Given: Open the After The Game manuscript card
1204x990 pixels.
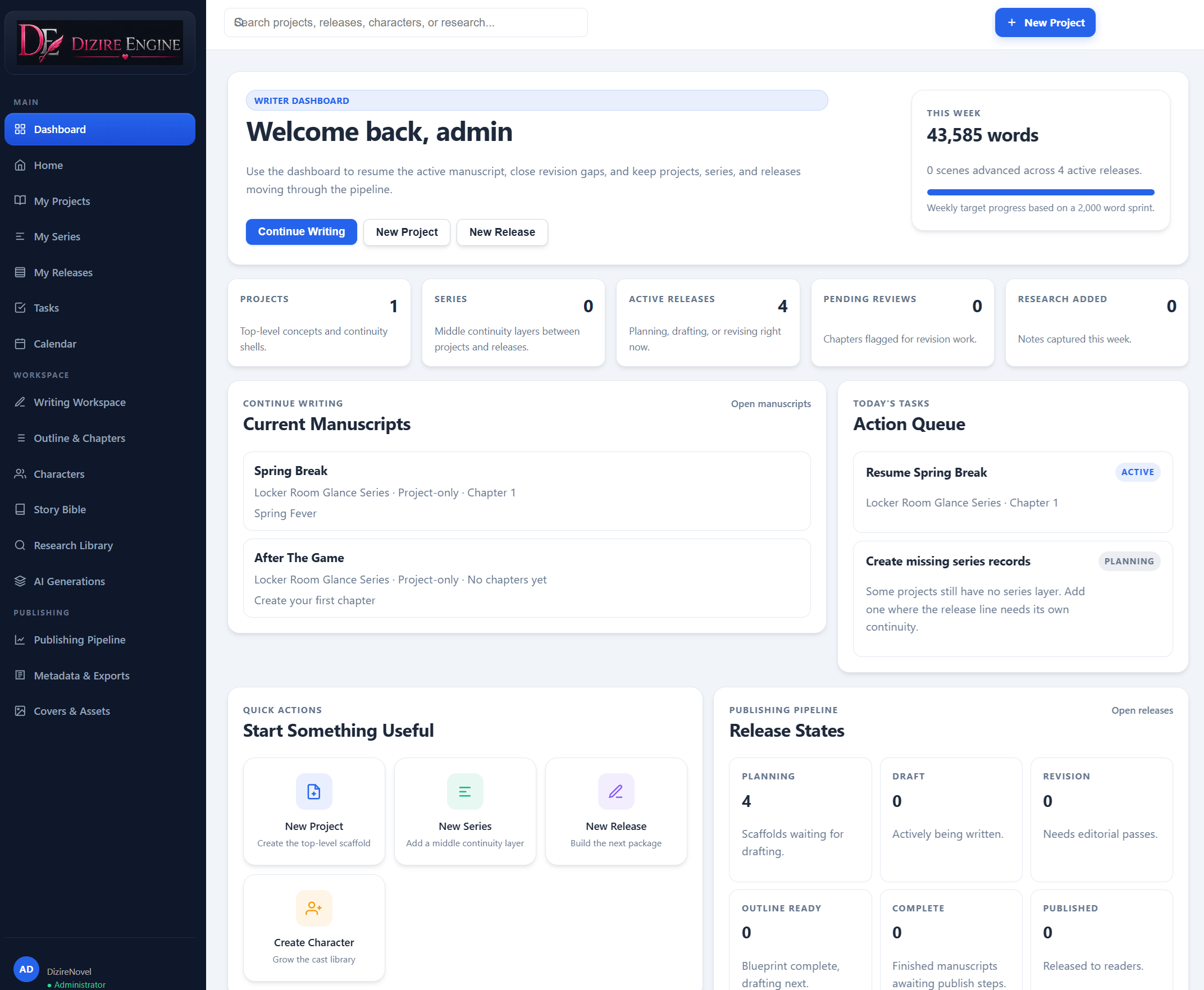Looking at the screenshot, I should coord(526,578).
